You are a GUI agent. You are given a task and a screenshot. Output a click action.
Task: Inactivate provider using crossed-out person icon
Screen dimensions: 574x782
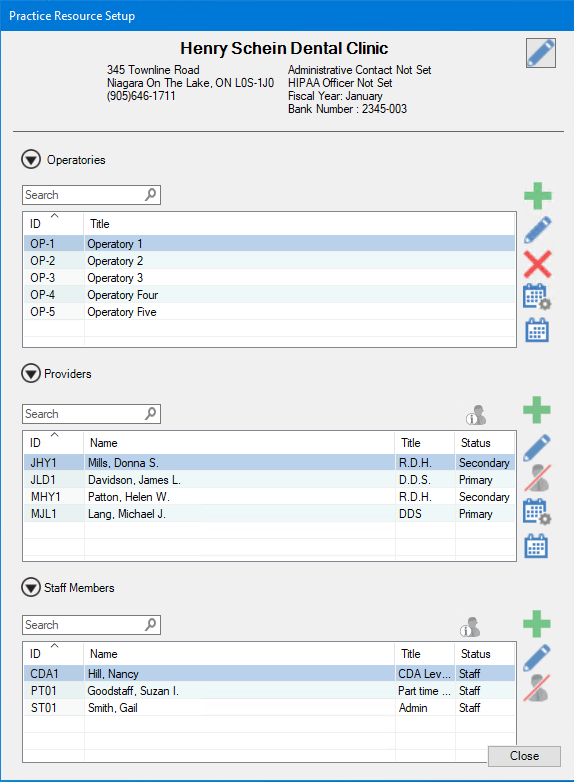pyautogui.click(x=537, y=478)
